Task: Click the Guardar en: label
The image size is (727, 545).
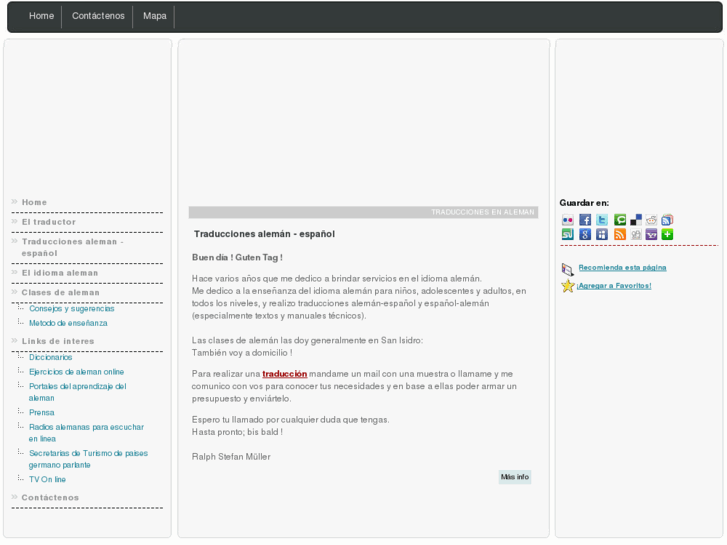Action: click(584, 203)
